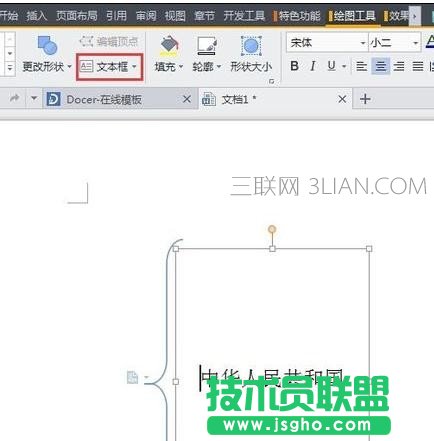The width and height of the screenshot is (434, 441).
Task: Click the Docer logo icon
Action: click(54, 99)
